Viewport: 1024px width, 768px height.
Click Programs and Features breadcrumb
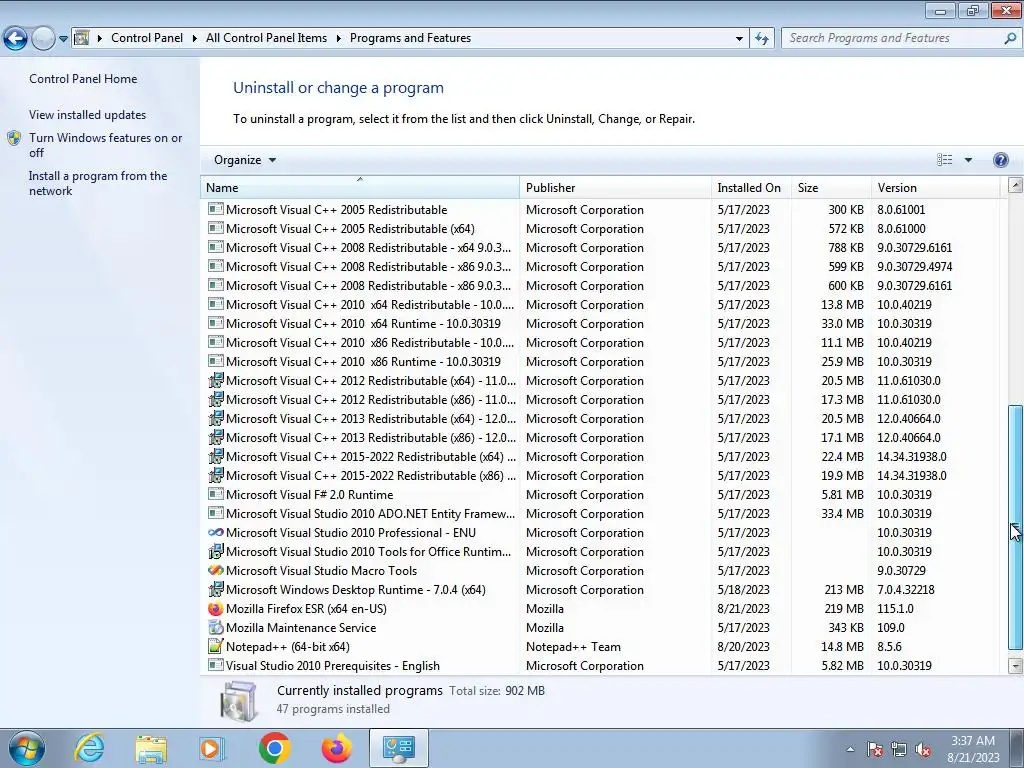pos(410,38)
